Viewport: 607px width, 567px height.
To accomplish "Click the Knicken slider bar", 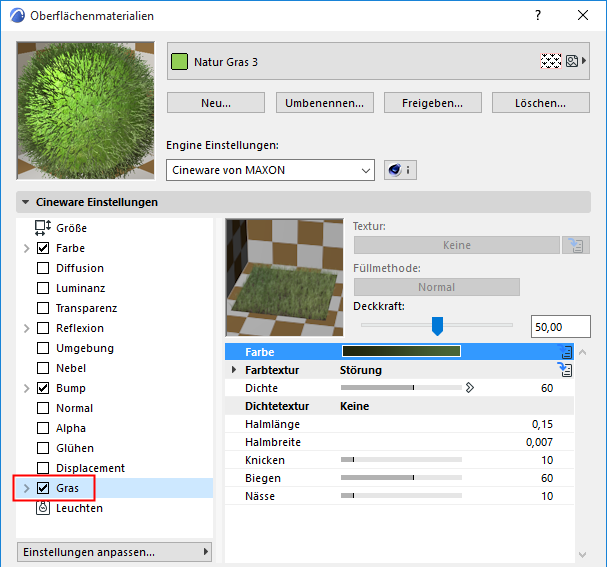I will pos(401,459).
